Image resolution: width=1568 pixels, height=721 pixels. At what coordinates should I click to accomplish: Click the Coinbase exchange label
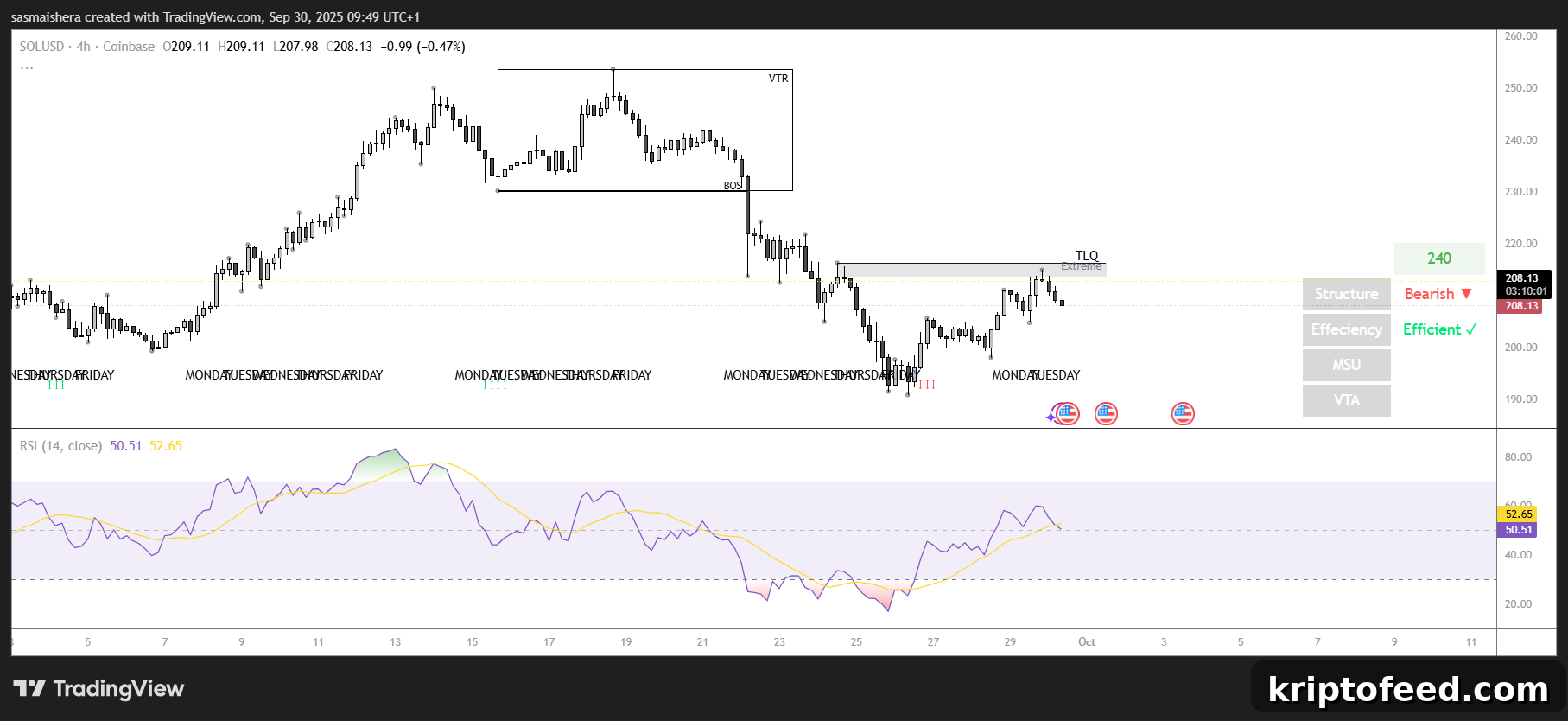[x=129, y=47]
